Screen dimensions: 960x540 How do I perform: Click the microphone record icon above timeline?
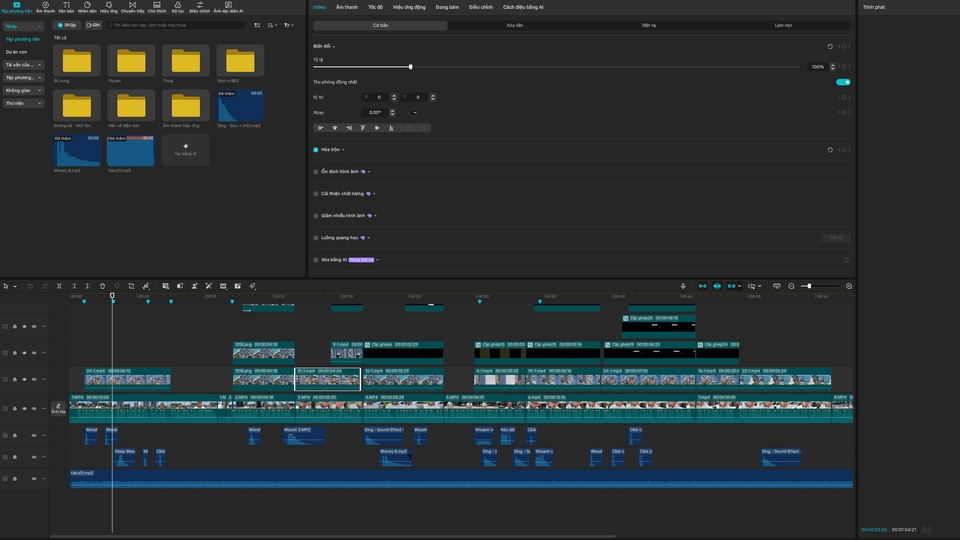tap(683, 286)
